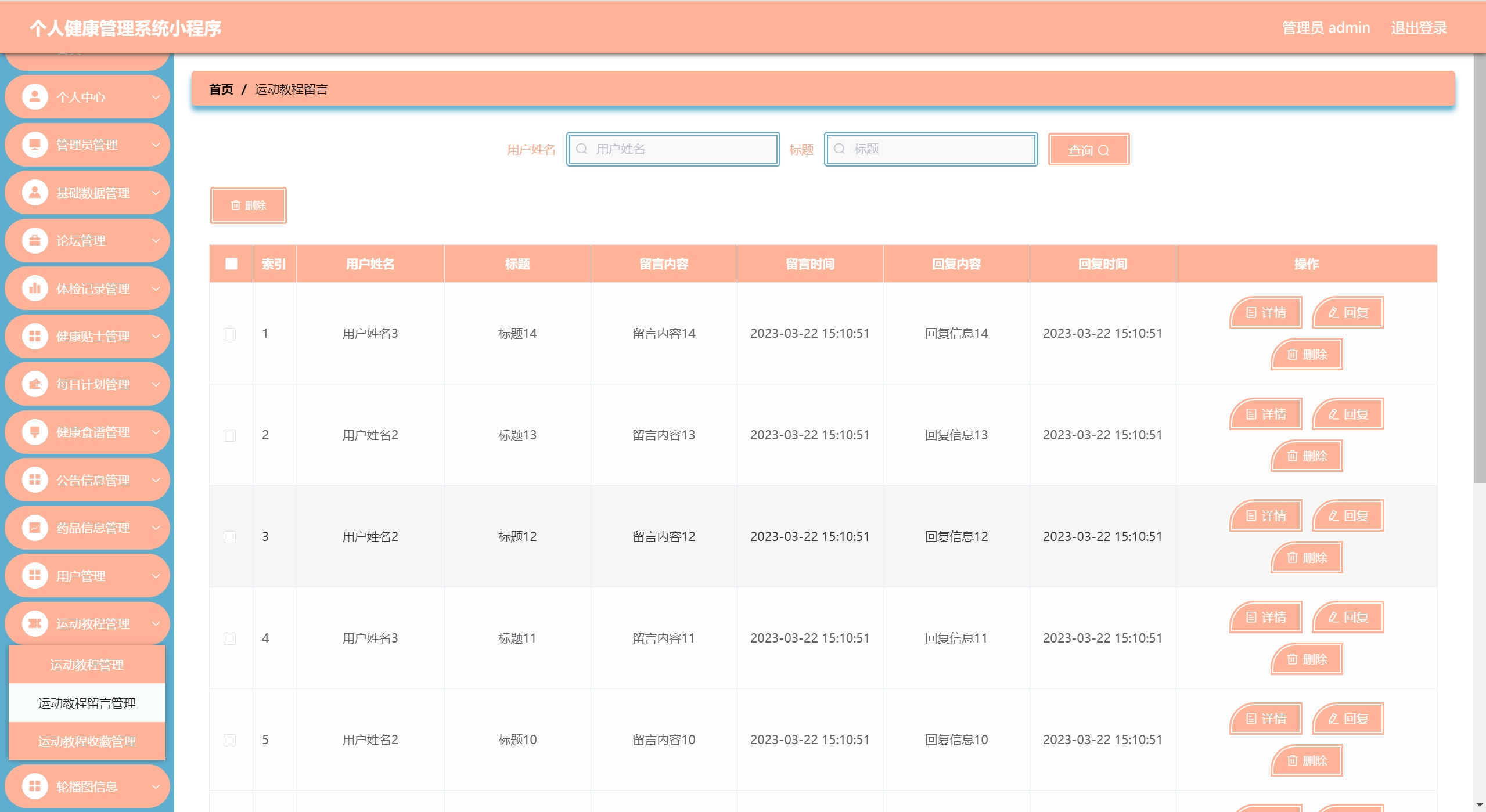Click the 退出登录 link
Screen dimensions: 1486x812
click(x=1418, y=28)
